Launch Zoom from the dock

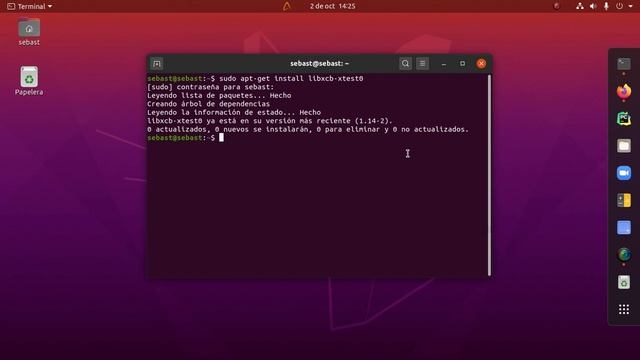click(624, 173)
